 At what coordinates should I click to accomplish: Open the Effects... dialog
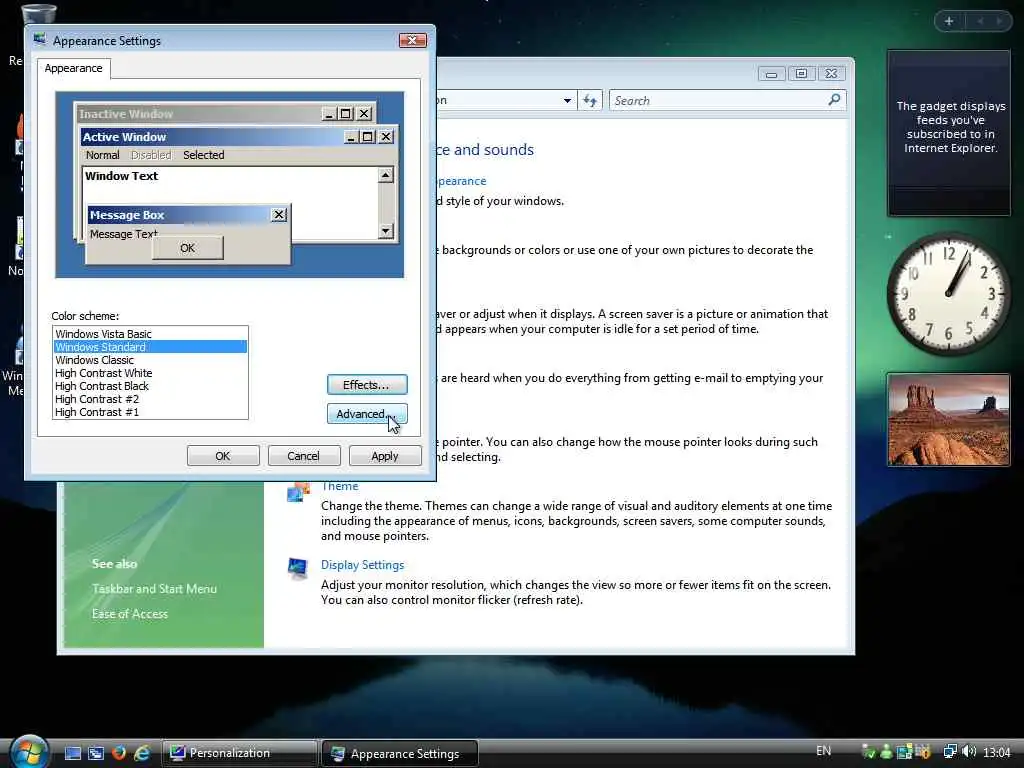click(x=367, y=385)
